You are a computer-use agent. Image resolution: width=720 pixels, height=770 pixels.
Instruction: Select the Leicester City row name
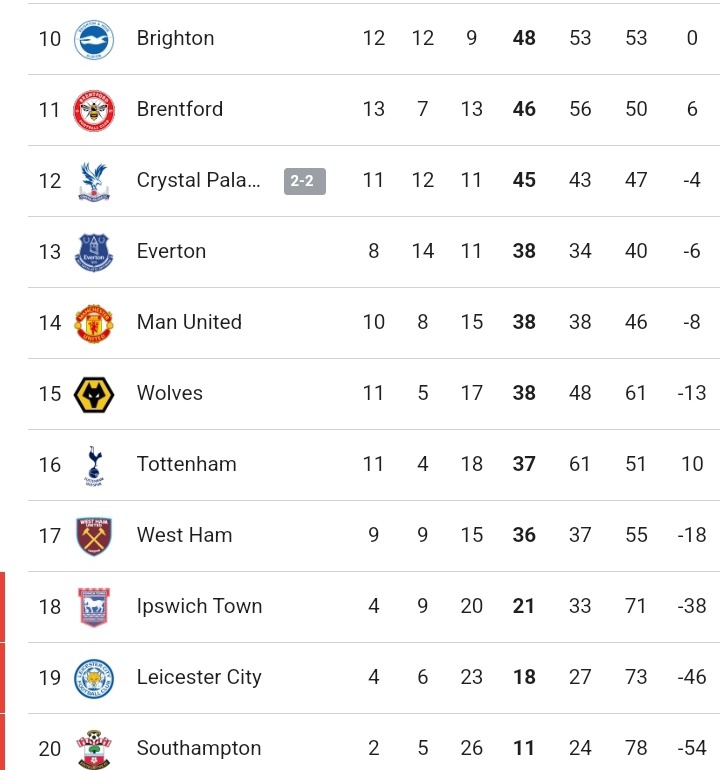199,677
